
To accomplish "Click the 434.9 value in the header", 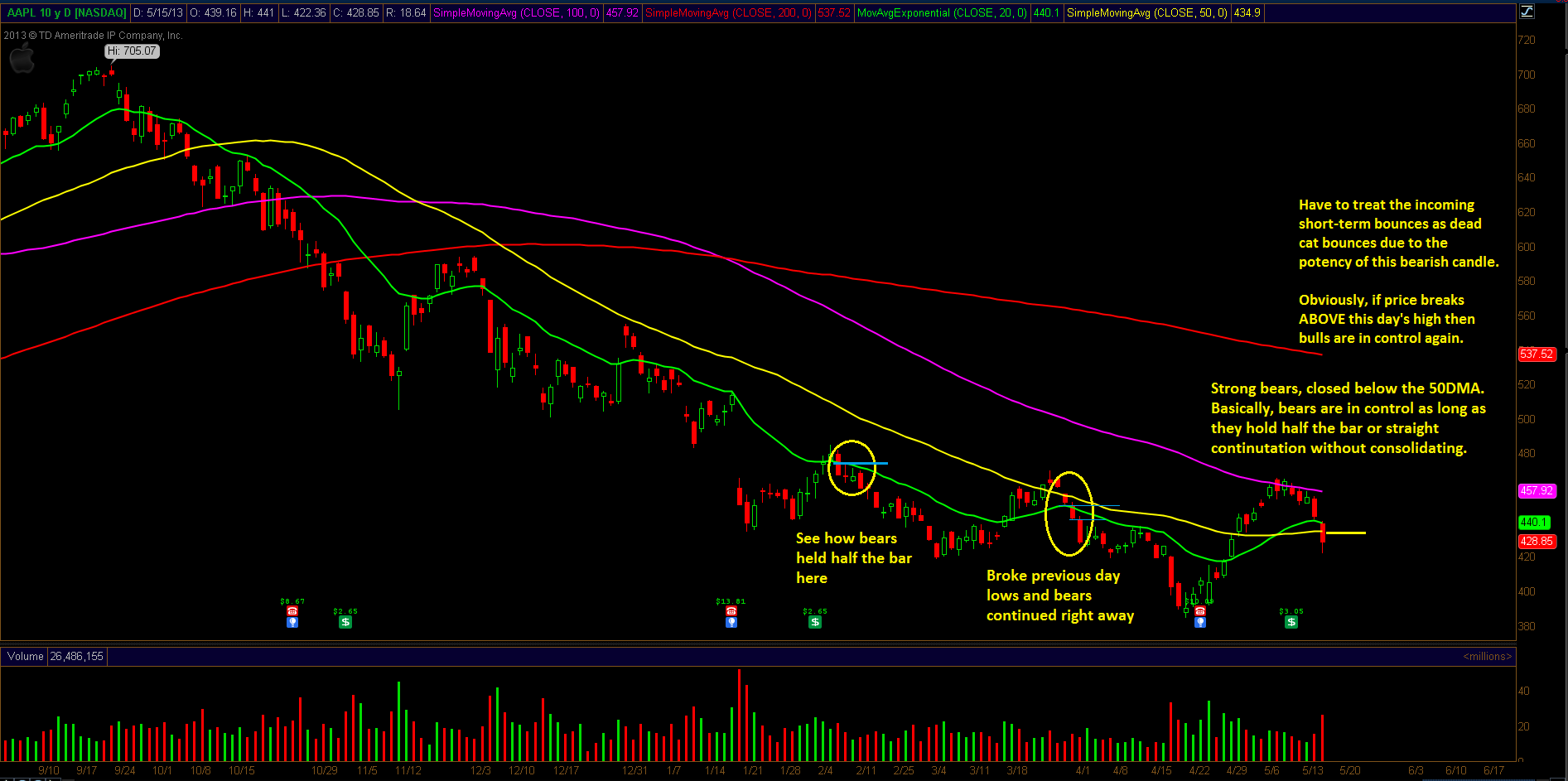I will (1247, 12).
